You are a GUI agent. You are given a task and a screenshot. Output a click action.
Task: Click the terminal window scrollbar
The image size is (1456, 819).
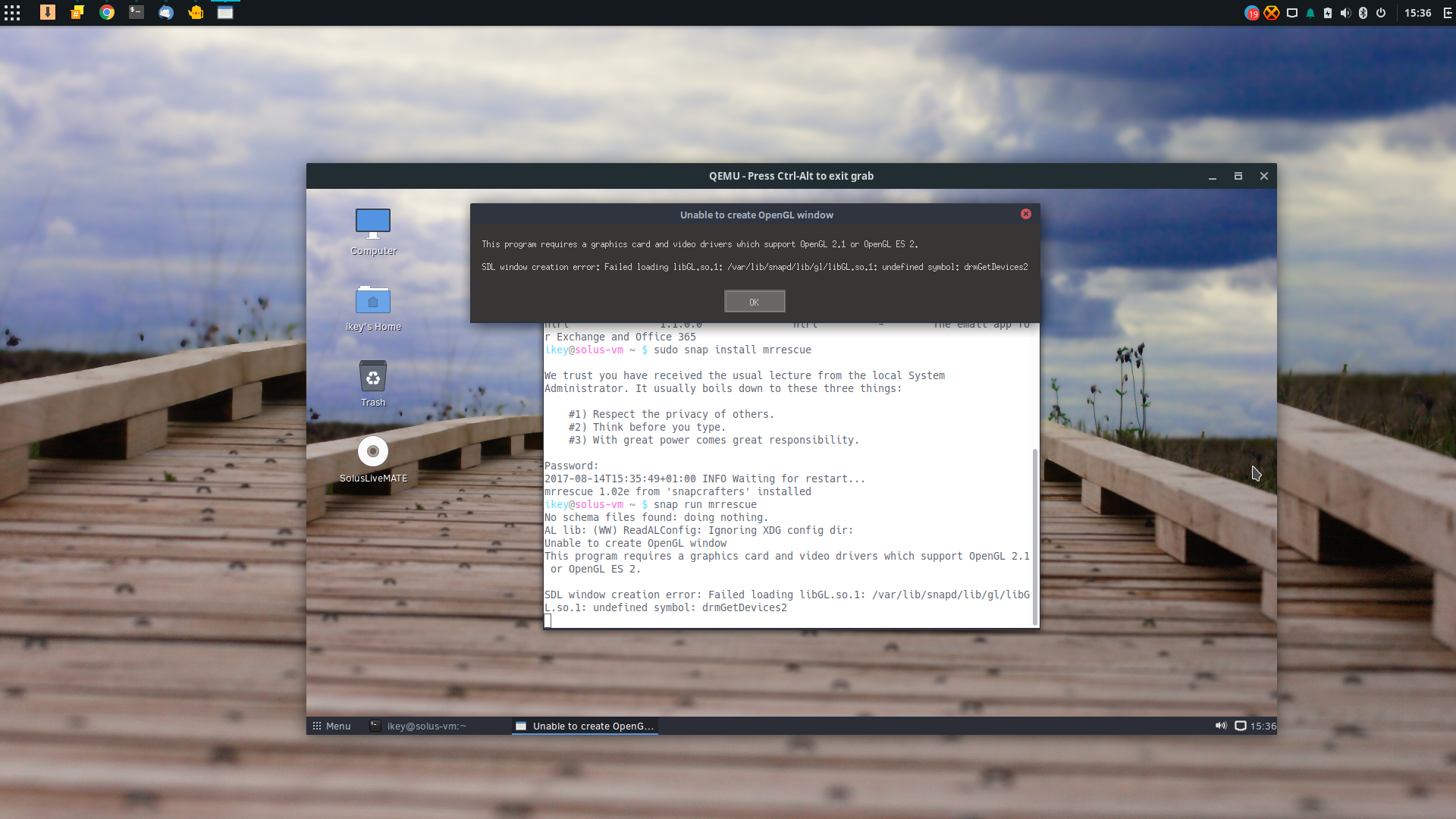(1035, 537)
